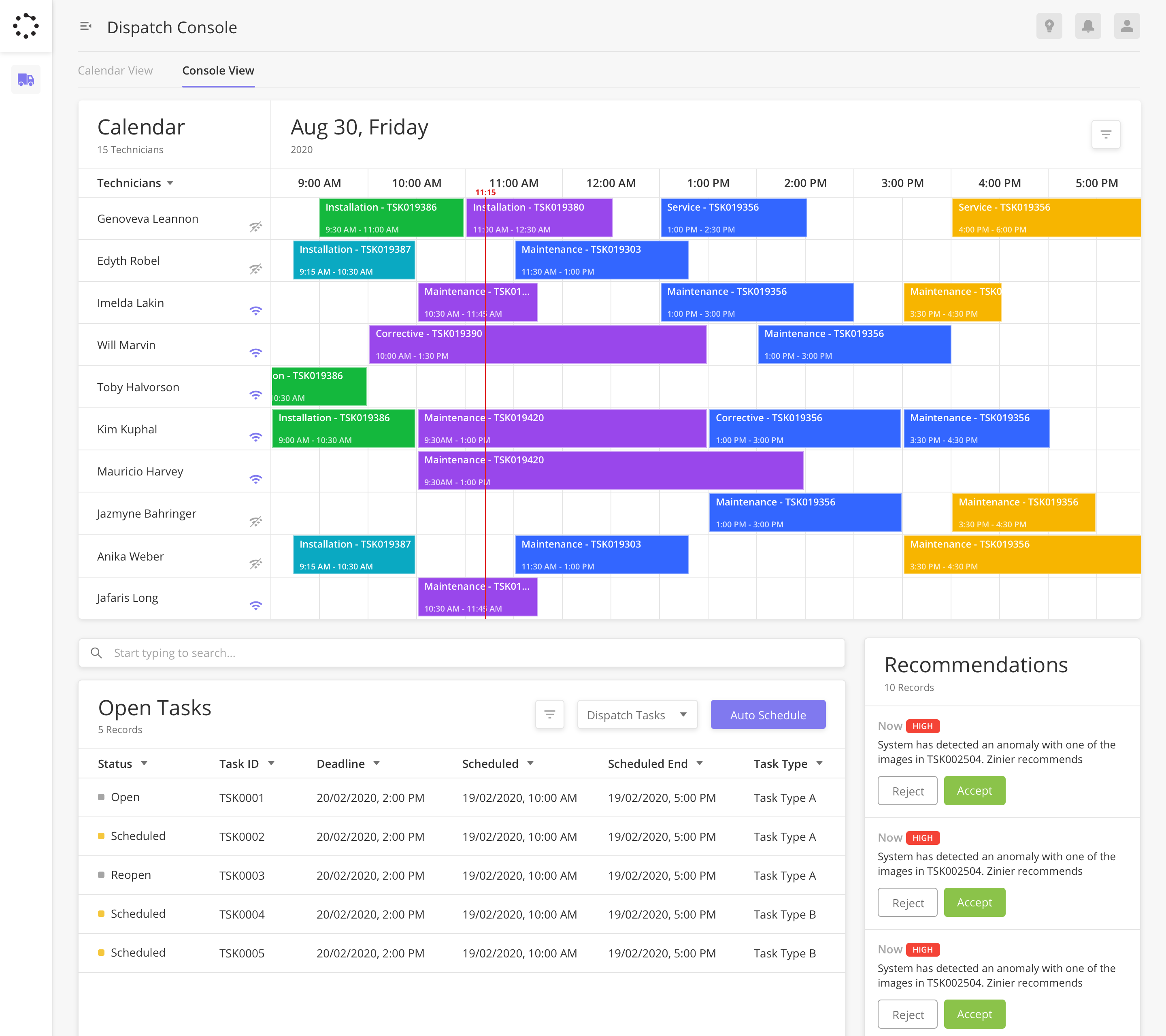Screen dimensions: 1166x1036
Task: Open Imelda Lakin's 1:00 PM Maintenance TSK019356
Action: tap(757, 302)
